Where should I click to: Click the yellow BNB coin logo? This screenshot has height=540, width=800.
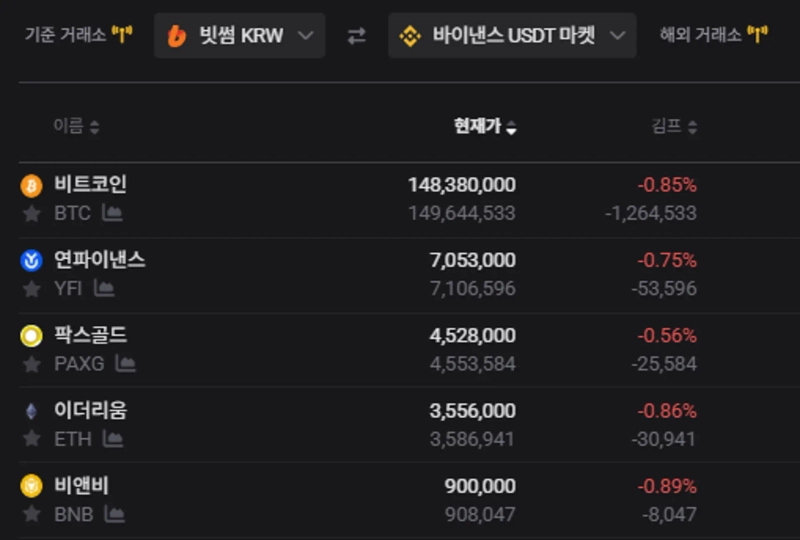tap(31, 486)
